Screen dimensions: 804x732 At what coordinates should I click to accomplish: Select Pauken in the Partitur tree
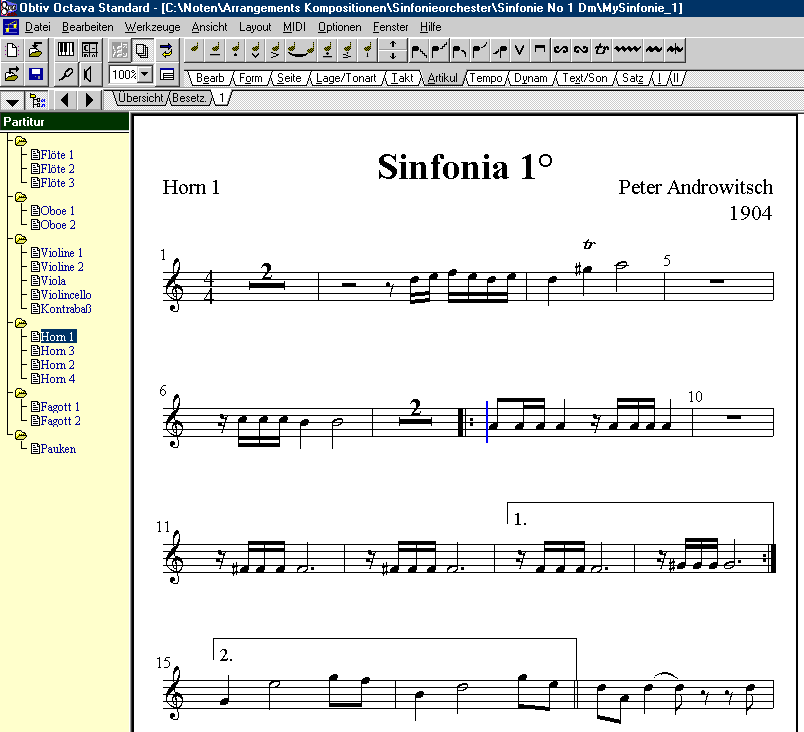coord(57,449)
